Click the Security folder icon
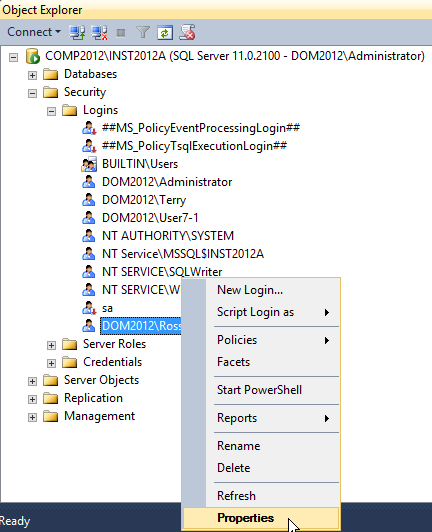 51,92
